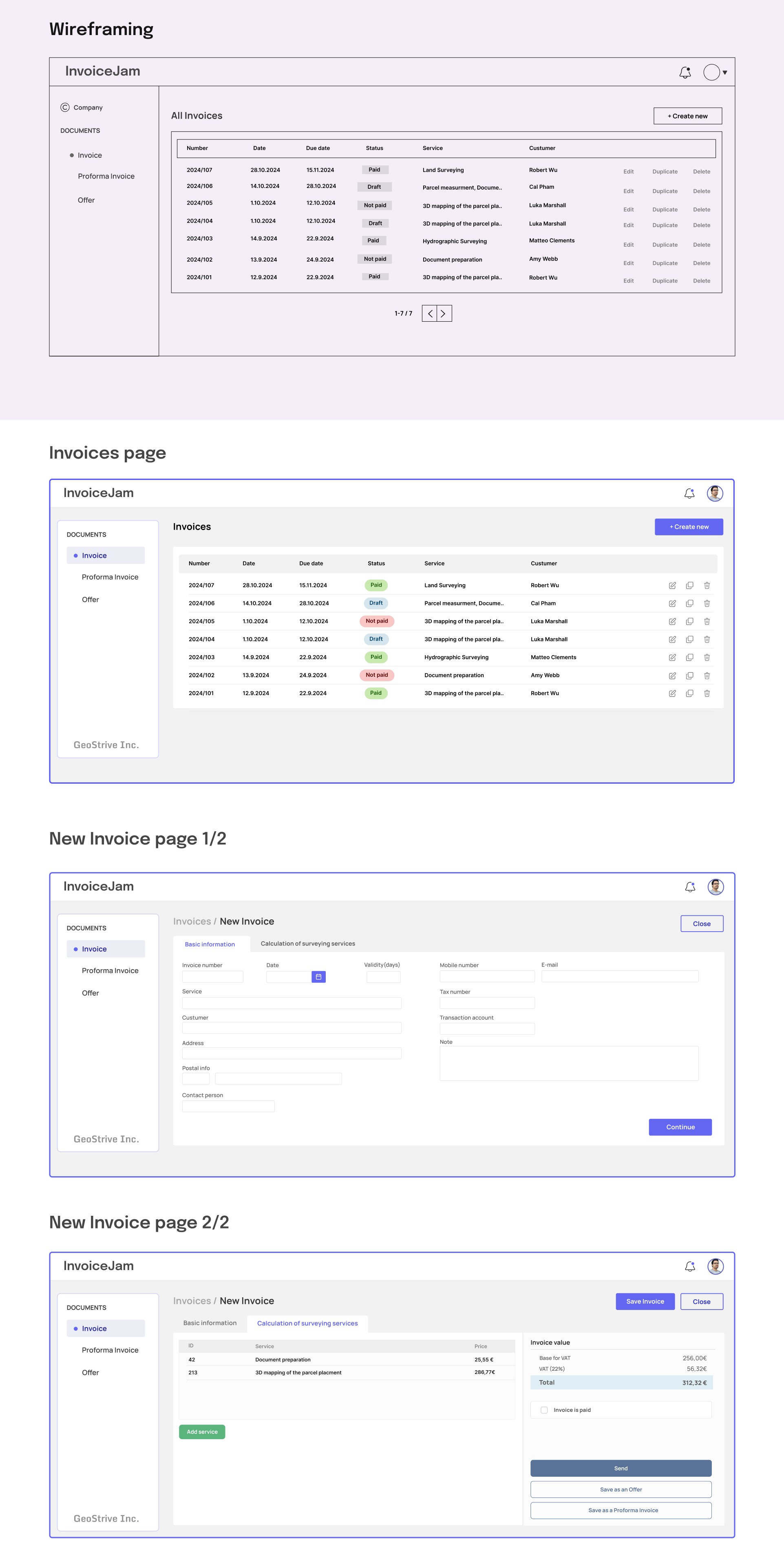Click notification bell in wireframe header

tap(685, 73)
